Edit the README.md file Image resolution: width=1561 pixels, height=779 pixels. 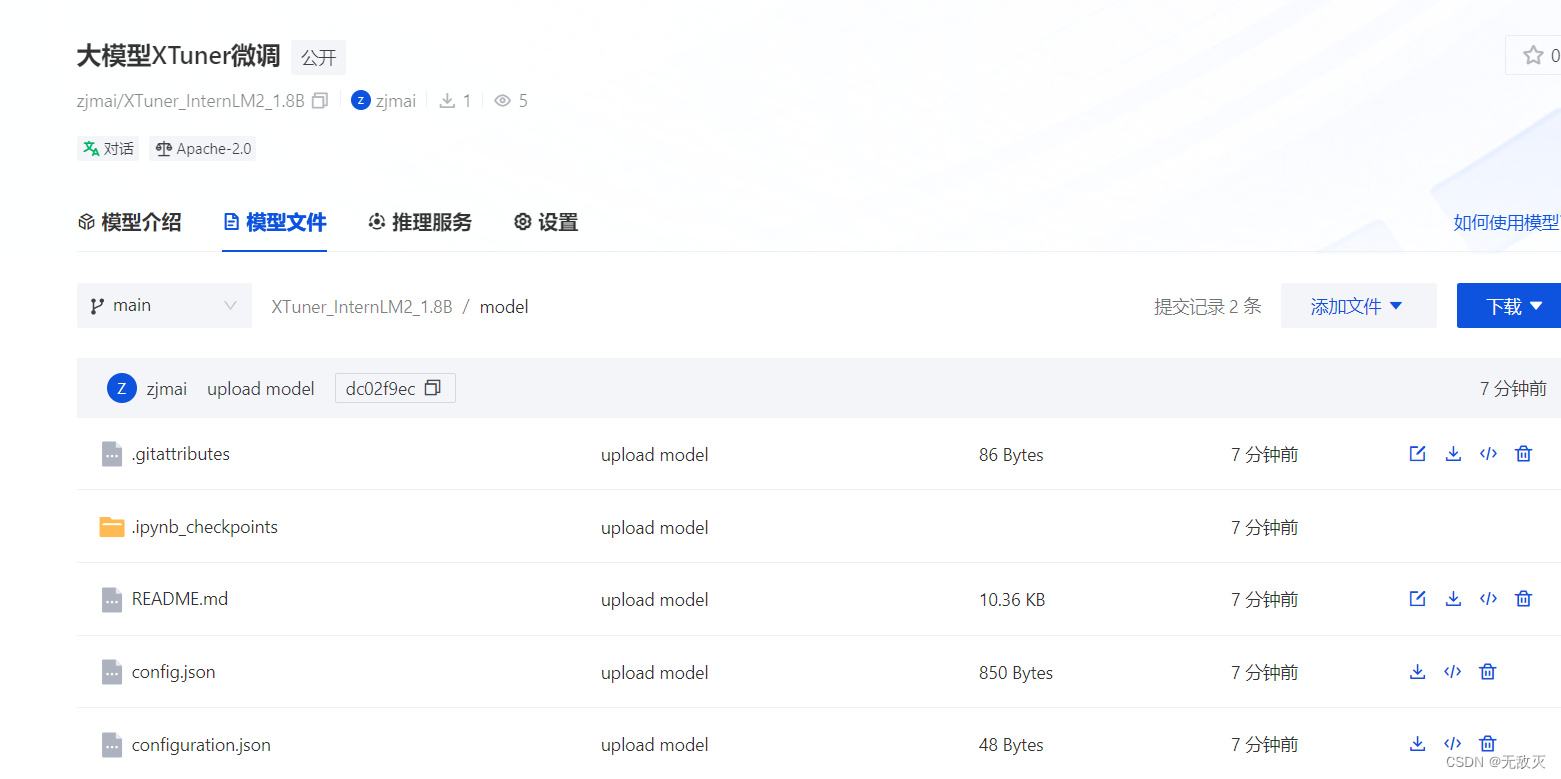point(1417,599)
